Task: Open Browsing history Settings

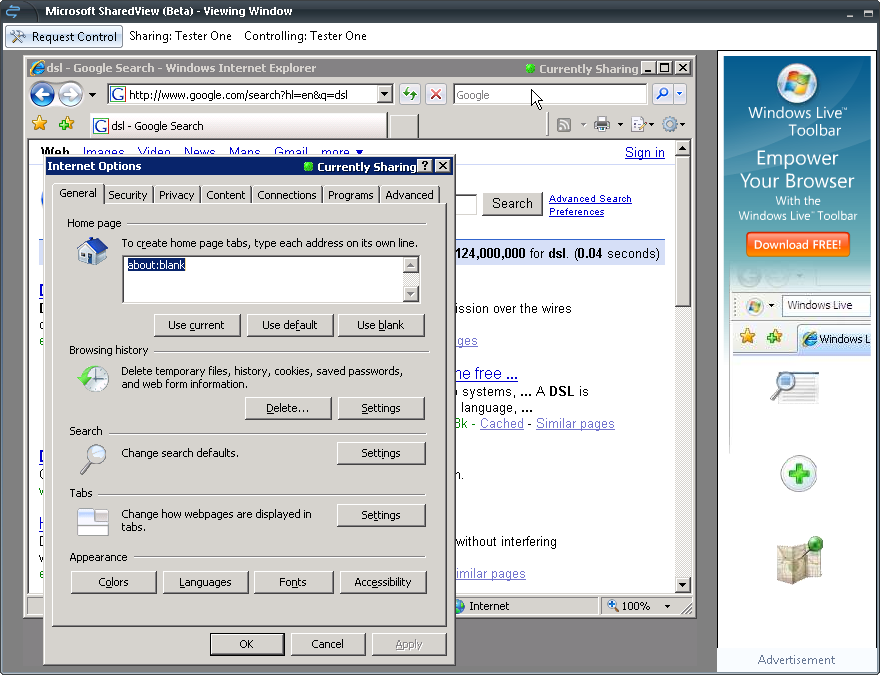Action: click(381, 408)
